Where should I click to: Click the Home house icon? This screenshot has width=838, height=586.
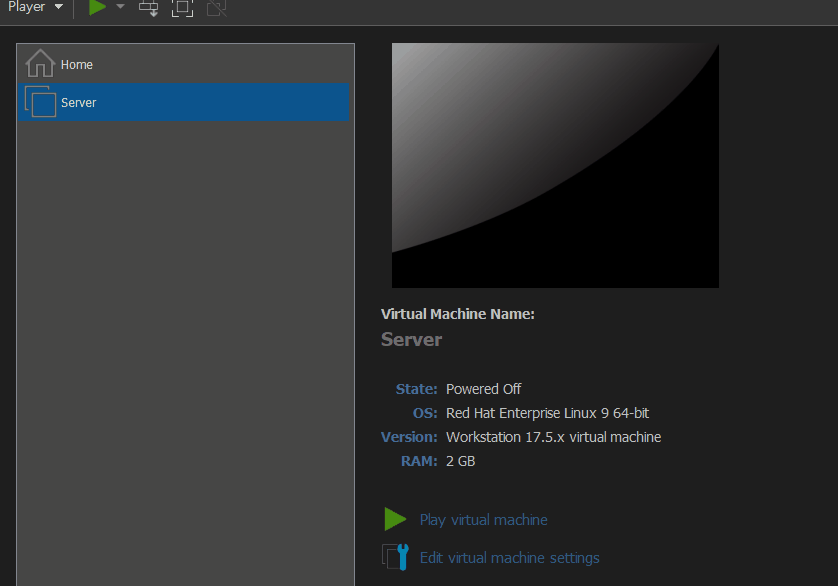pos(40,63)
